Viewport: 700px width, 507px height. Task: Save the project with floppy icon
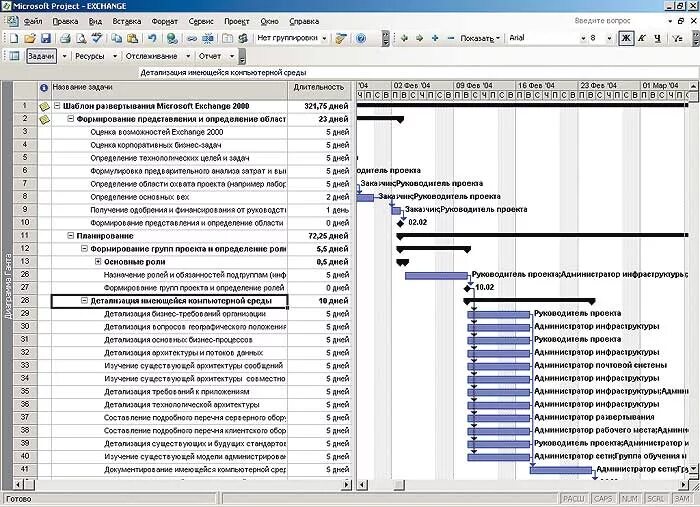(x=46, y=38)
